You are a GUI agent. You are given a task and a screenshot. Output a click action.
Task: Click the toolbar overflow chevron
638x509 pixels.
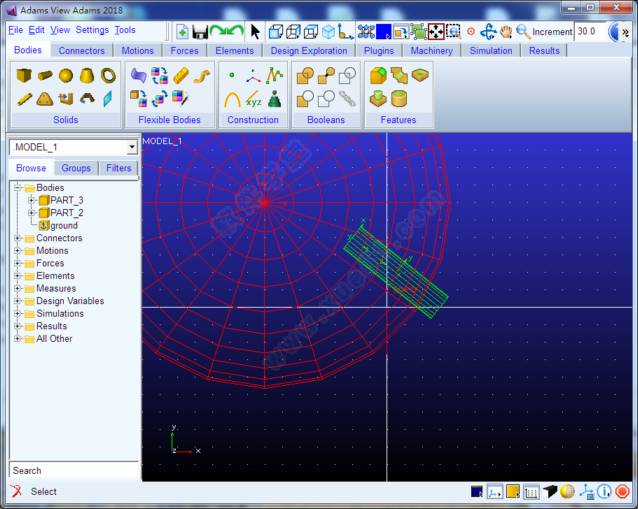click(626, 32)
